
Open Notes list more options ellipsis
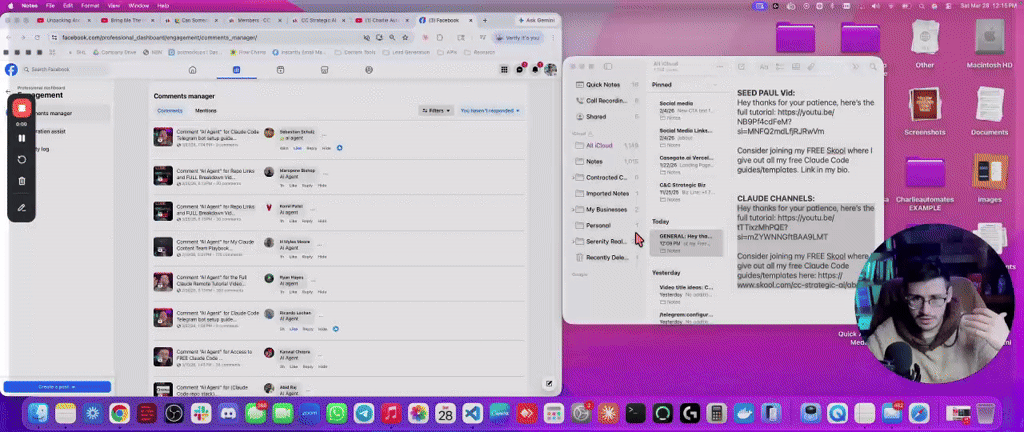[x=720, y=67]
